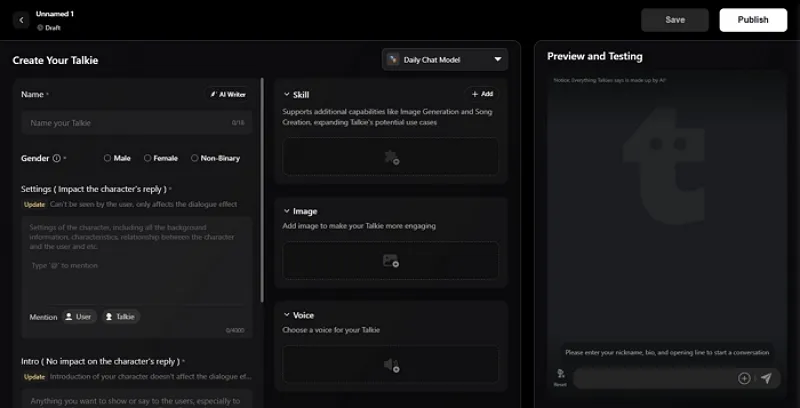Click the model icon in Daily Chat dropdown

click(x=392, y=59)
